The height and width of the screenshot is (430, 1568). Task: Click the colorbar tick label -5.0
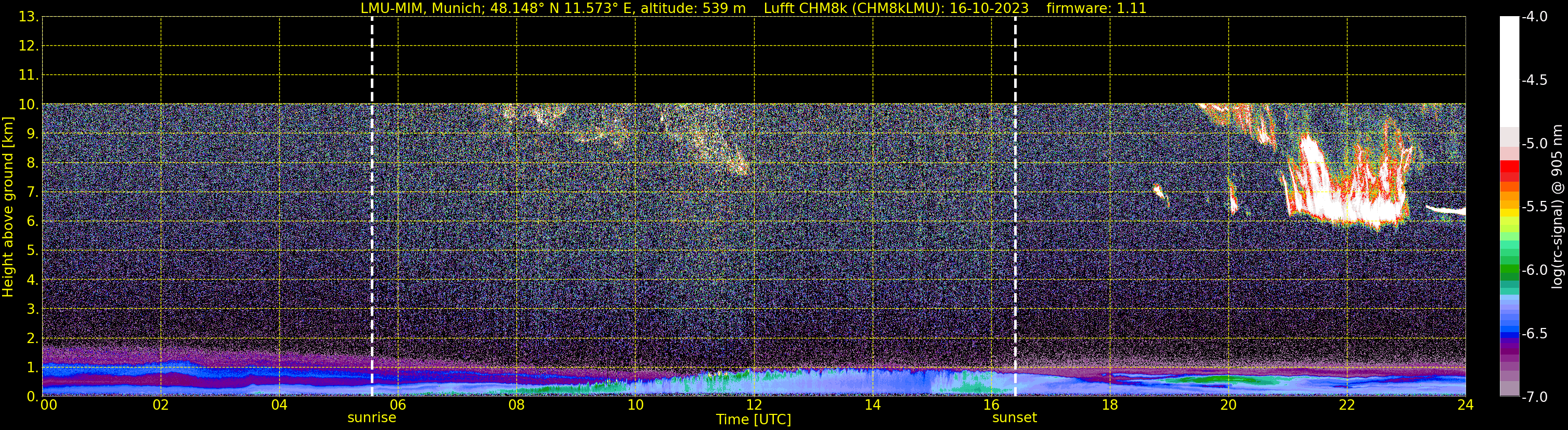coord(1534,144)
